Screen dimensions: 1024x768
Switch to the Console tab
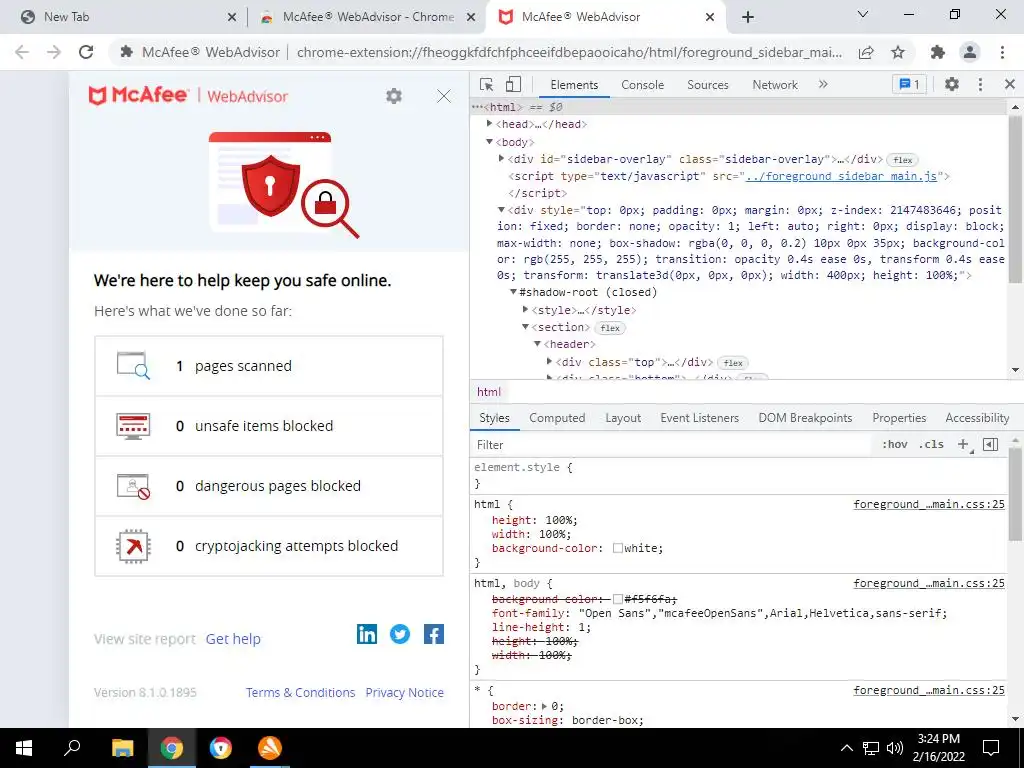[x=643, y=85]
